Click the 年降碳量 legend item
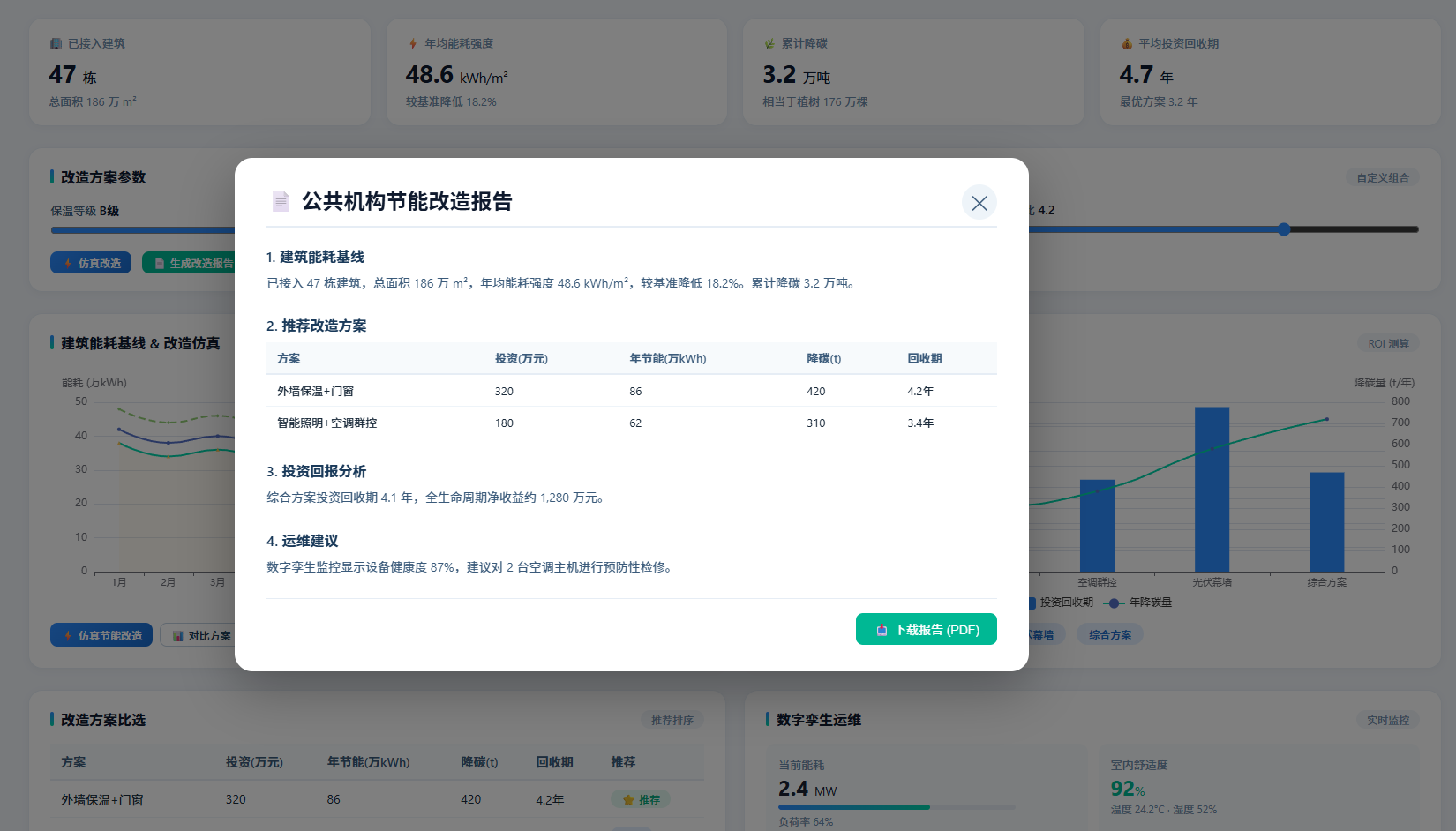The image size is (1456, 831). [1138, 603]
